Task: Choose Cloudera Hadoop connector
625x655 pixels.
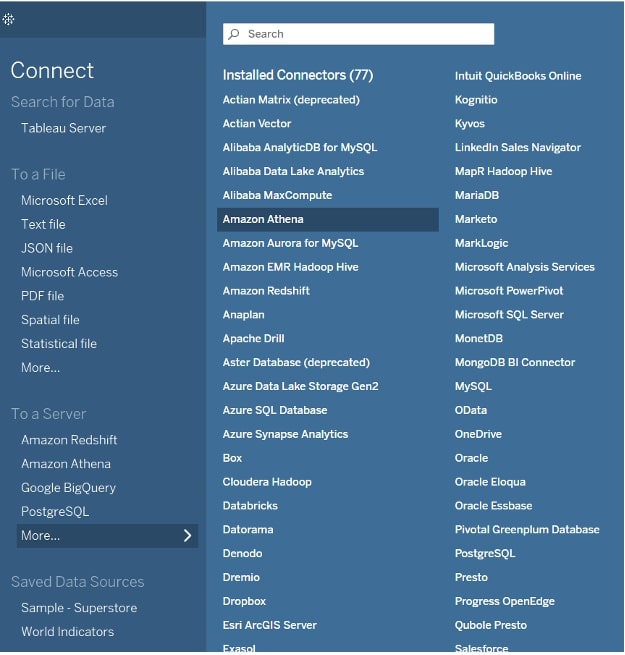Action: tap(267, 482)
